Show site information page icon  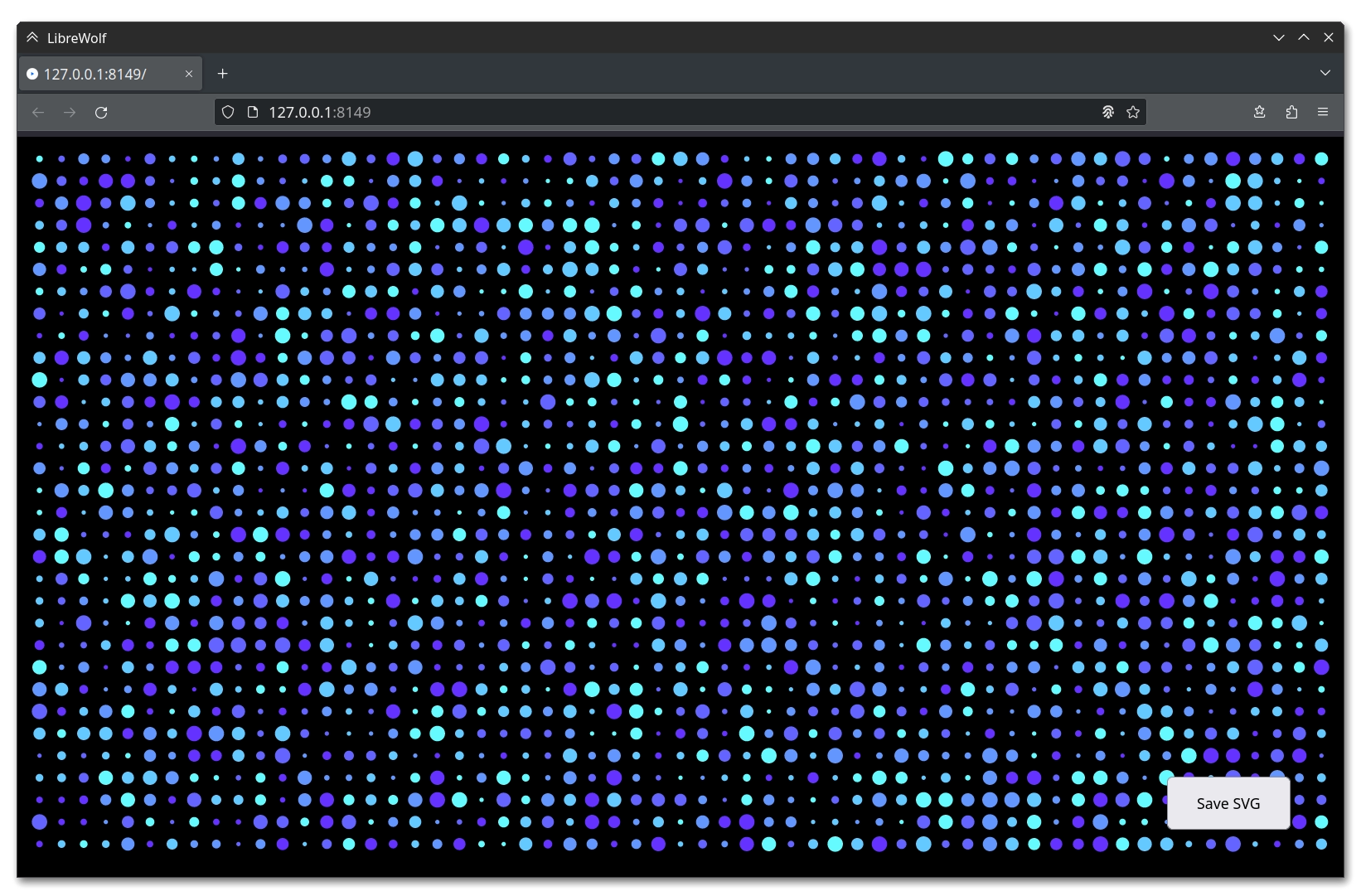[254, 112]
